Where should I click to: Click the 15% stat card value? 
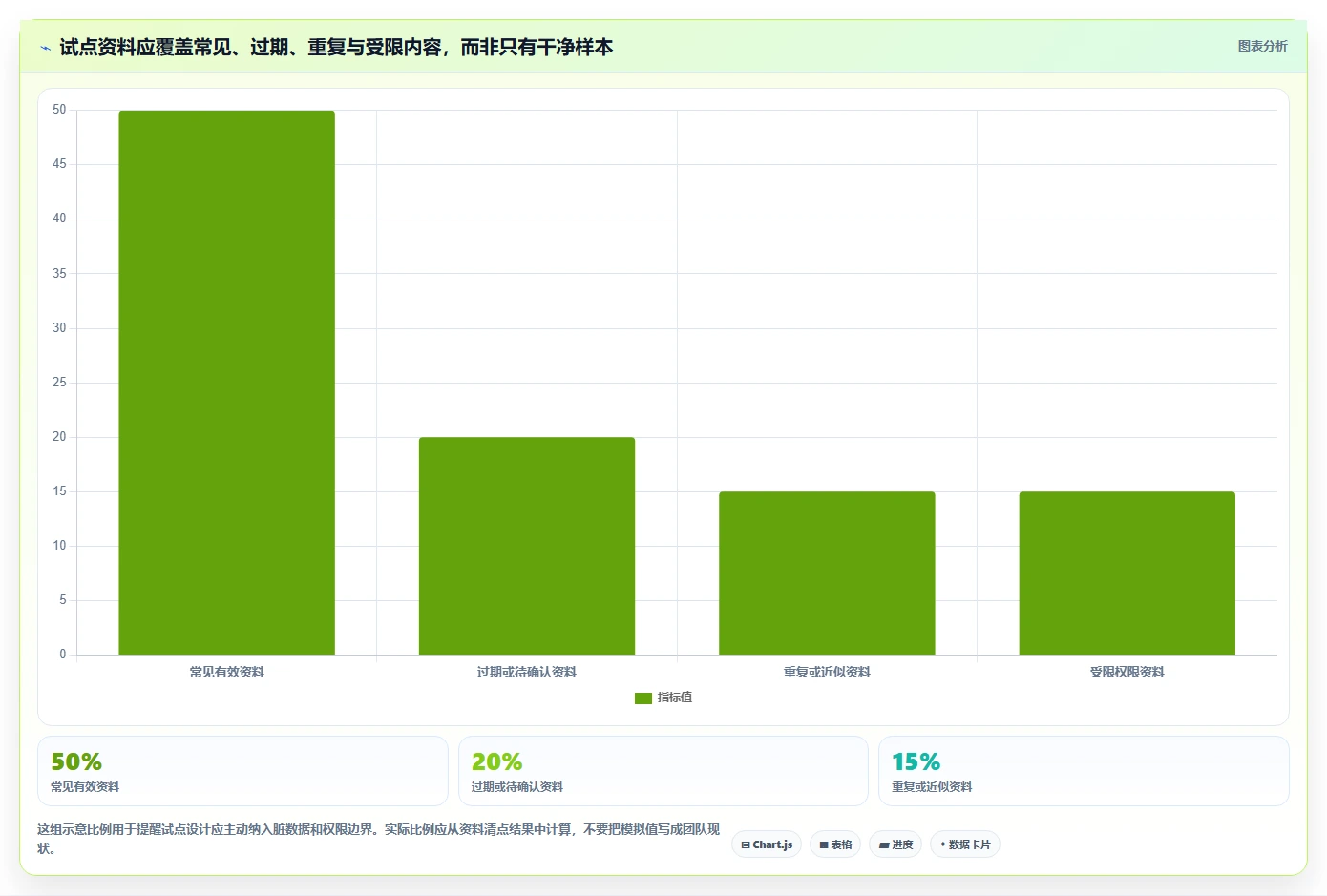click(x=916, y=761)
